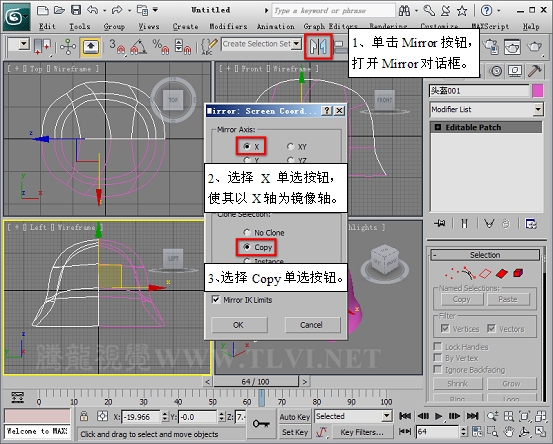Viewport: 553px width, 444px height.
Task: Click the Grow selection button
Action: point(511,383)
